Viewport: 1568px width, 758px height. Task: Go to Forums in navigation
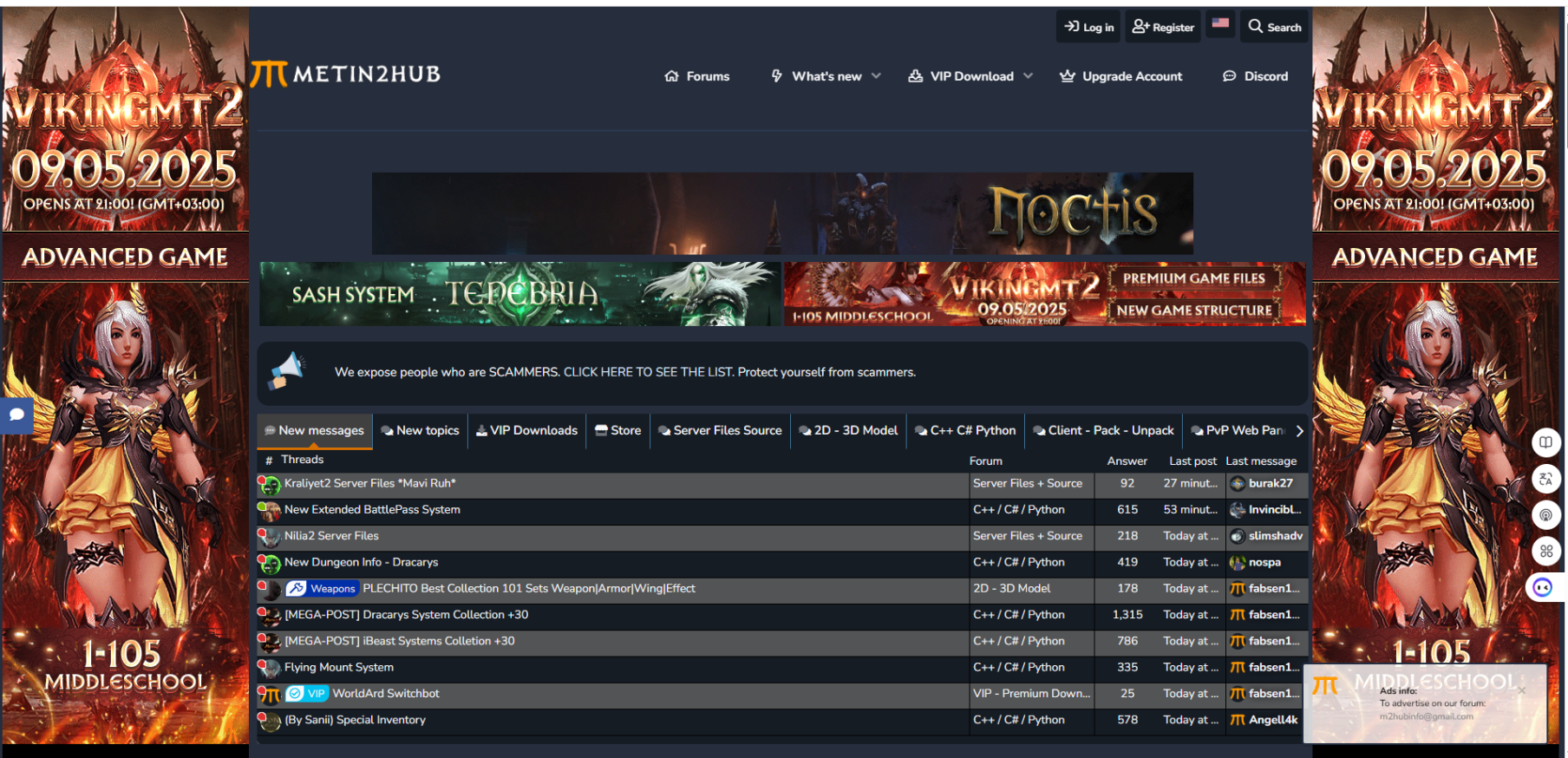pyautogui.click(x=697, y=76)
